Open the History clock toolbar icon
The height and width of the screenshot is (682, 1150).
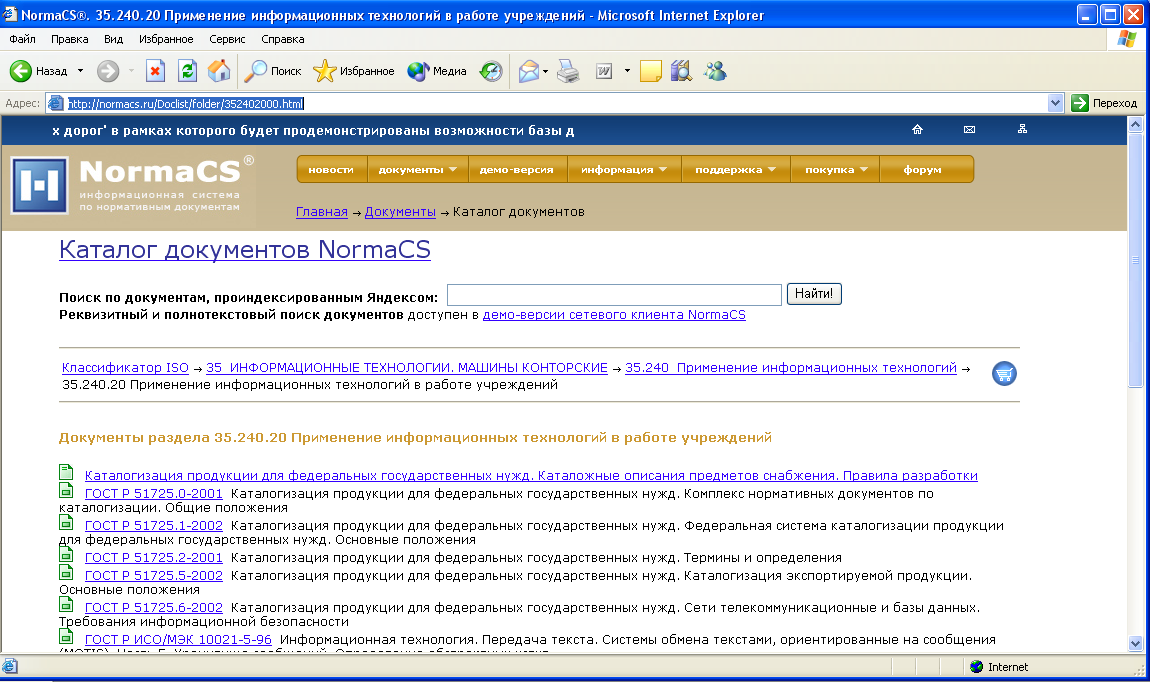point(491,71)
